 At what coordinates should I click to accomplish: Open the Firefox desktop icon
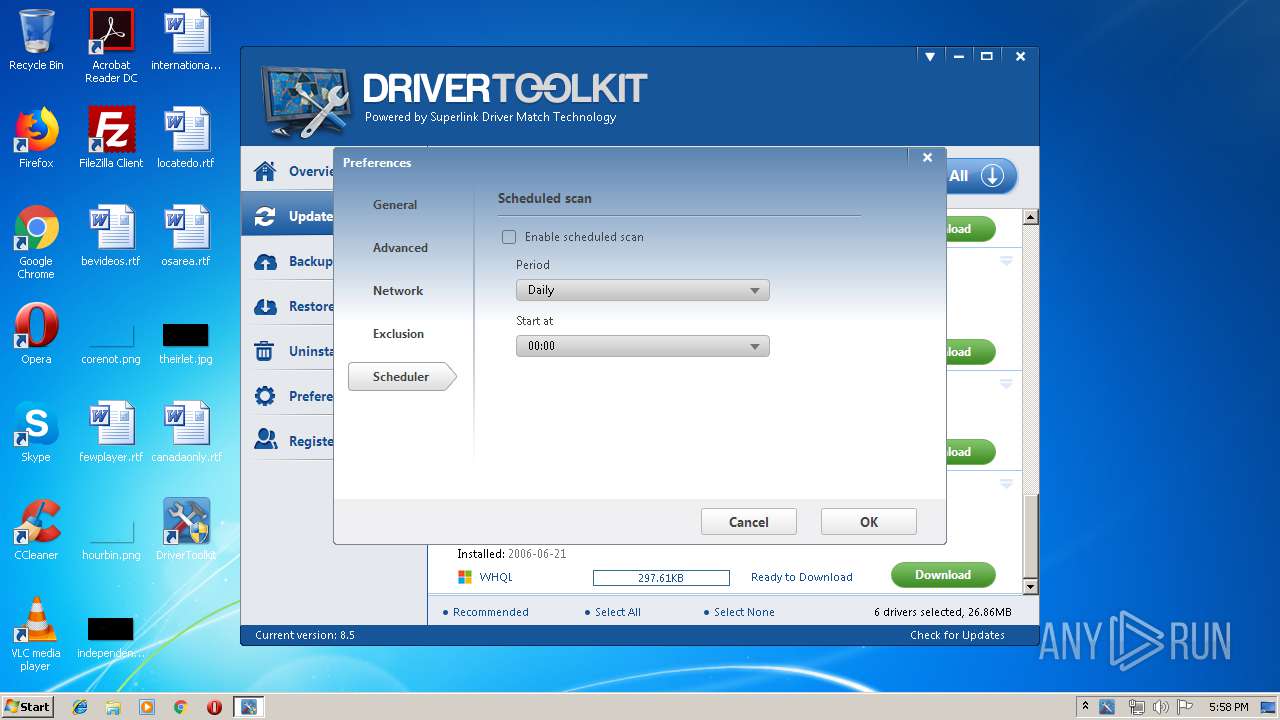36,138
